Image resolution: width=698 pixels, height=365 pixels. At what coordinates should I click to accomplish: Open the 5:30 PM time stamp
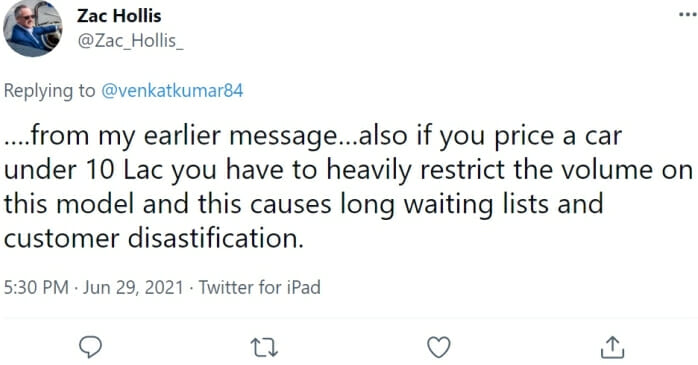pyautogui.click(x=36, y=287)
